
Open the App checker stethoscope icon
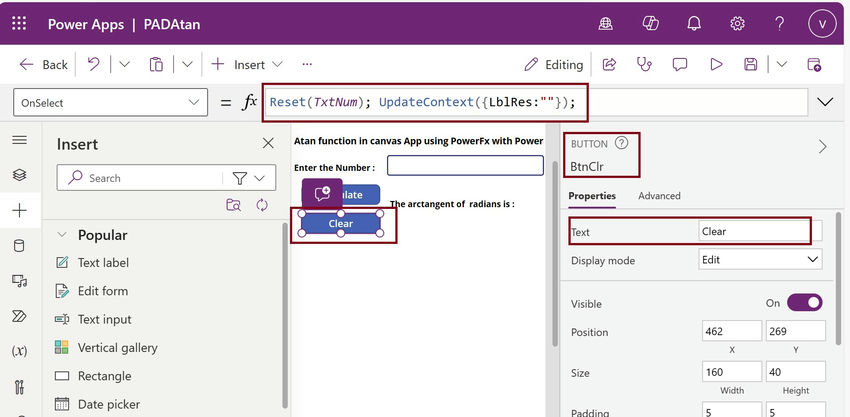coord(644,65)
